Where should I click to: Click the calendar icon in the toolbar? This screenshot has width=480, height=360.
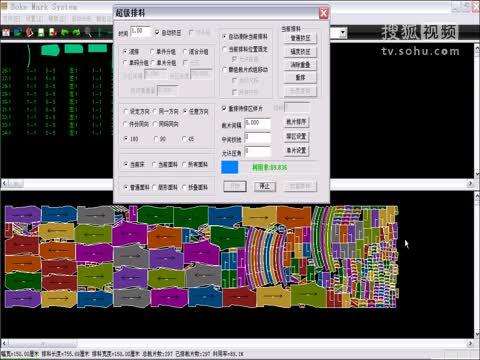(6, 32)
